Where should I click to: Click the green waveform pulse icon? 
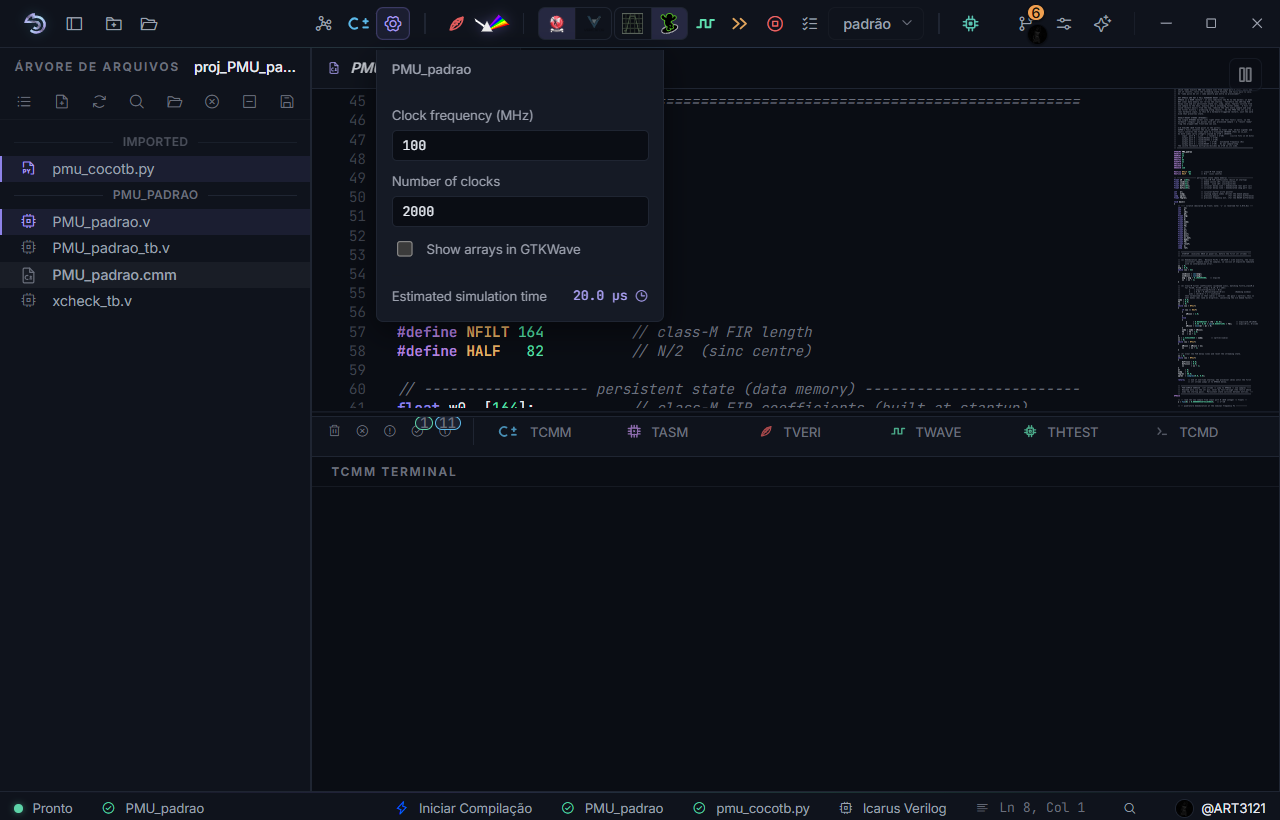click(x=706, y=23)
